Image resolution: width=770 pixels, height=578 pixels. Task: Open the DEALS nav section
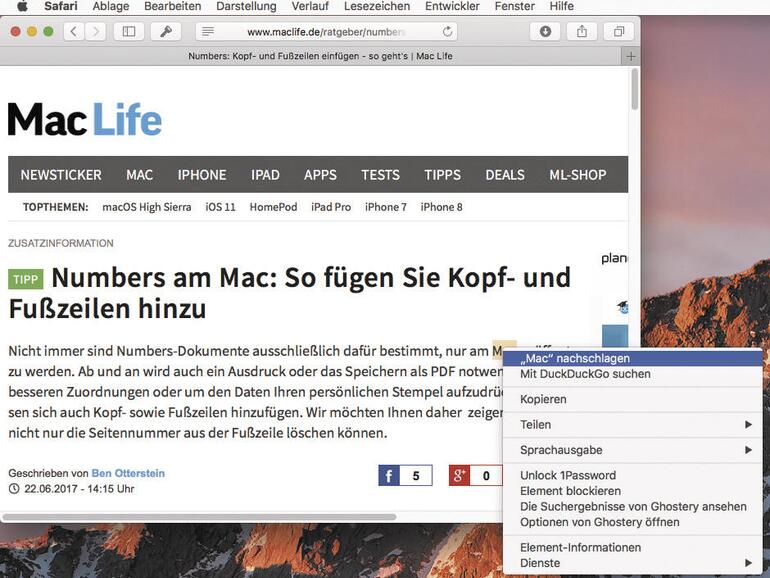point(505,175)
